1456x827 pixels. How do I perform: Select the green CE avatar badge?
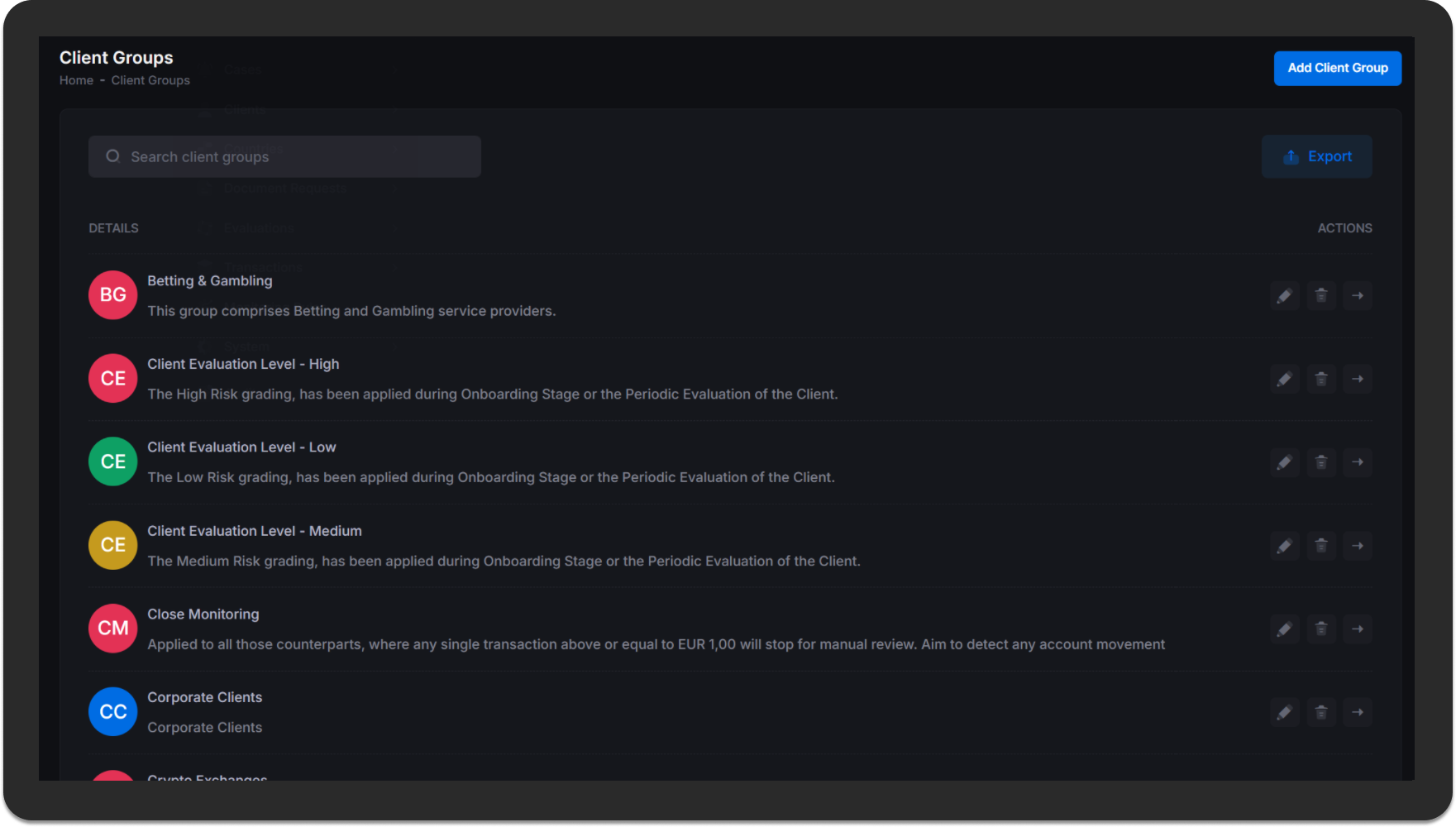(x=112, y=461)
